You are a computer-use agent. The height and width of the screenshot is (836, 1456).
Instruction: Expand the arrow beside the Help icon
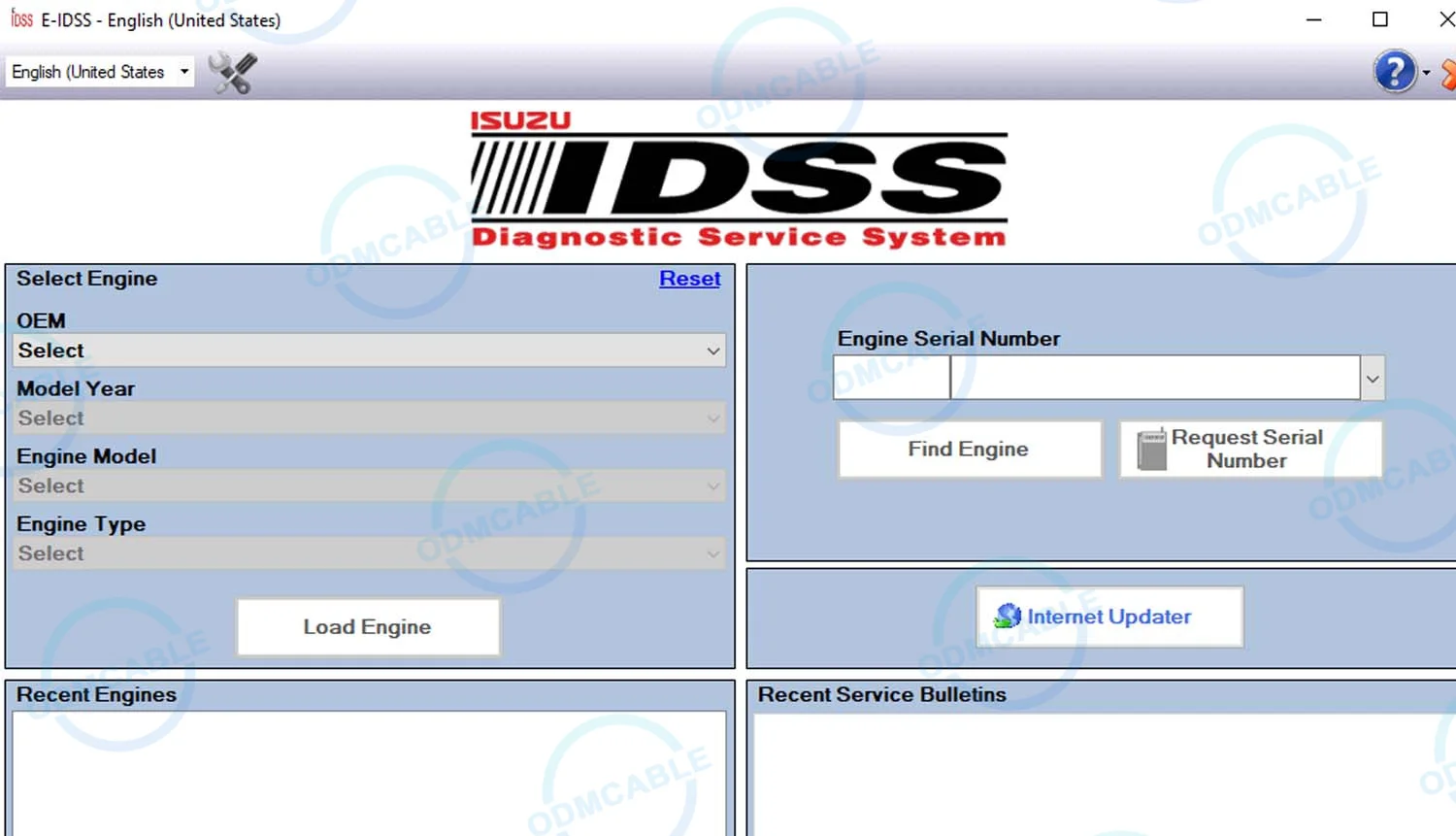(x=1426, y=73)
